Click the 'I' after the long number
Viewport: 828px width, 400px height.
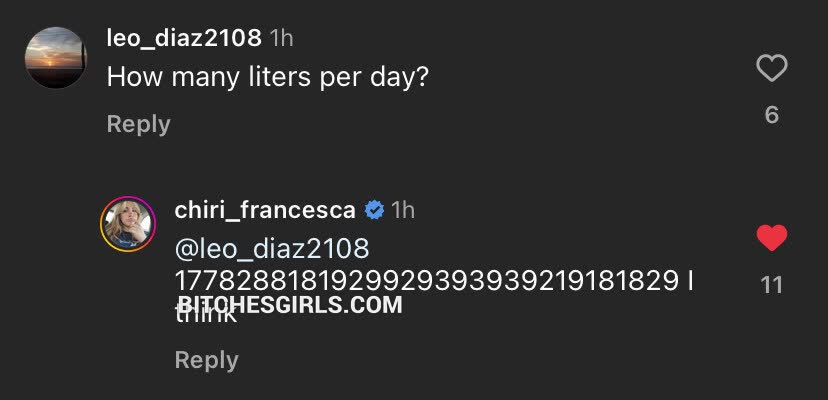click(x=690, y=281)
